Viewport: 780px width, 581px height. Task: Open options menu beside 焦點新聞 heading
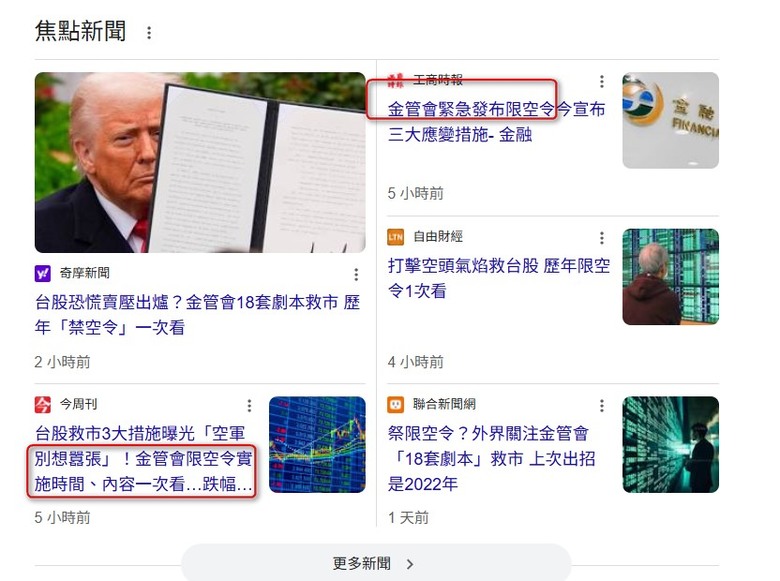(x=149, y=33)
